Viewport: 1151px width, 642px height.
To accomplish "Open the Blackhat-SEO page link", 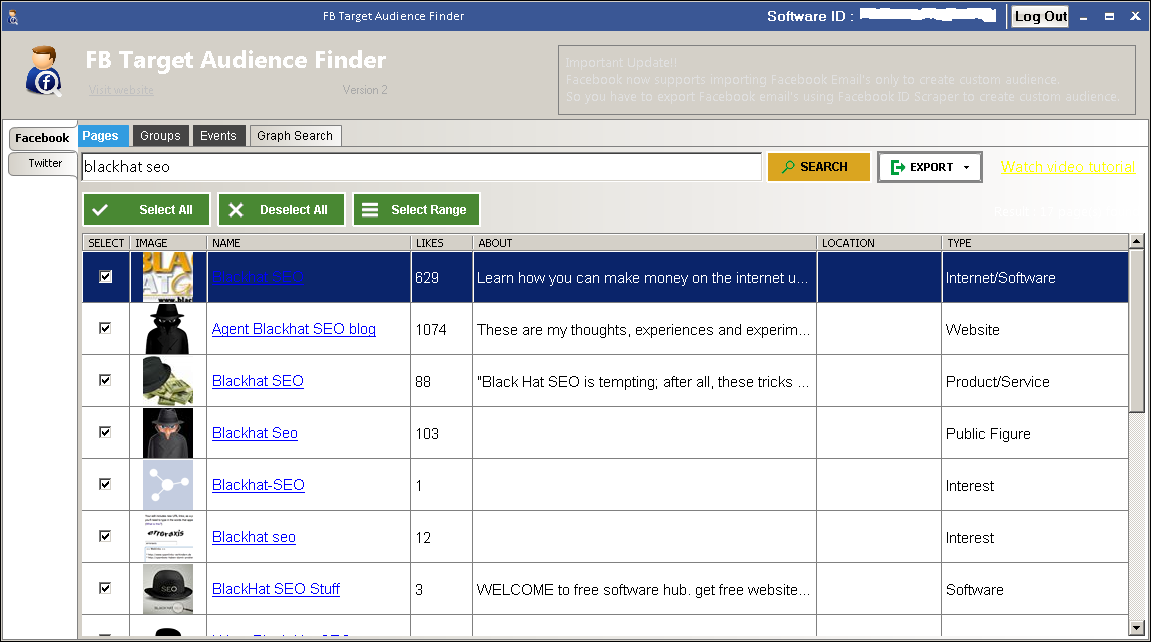I will point(258,485).
